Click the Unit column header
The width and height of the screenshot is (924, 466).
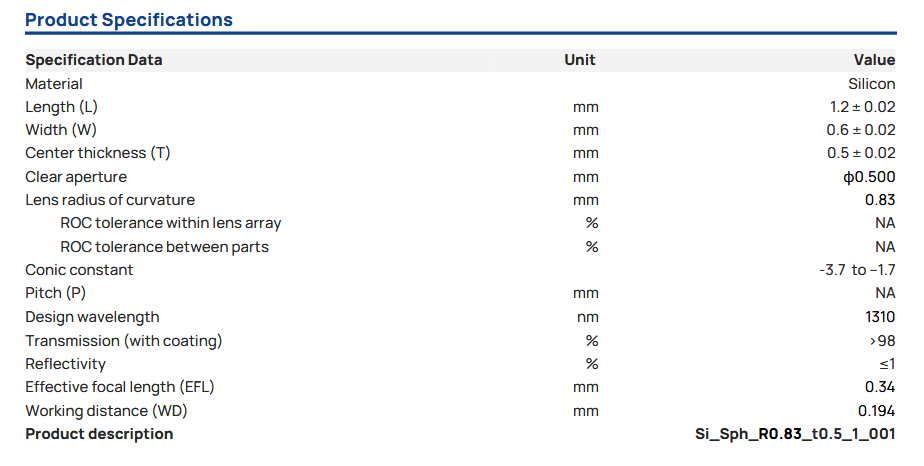pos(579,60)
